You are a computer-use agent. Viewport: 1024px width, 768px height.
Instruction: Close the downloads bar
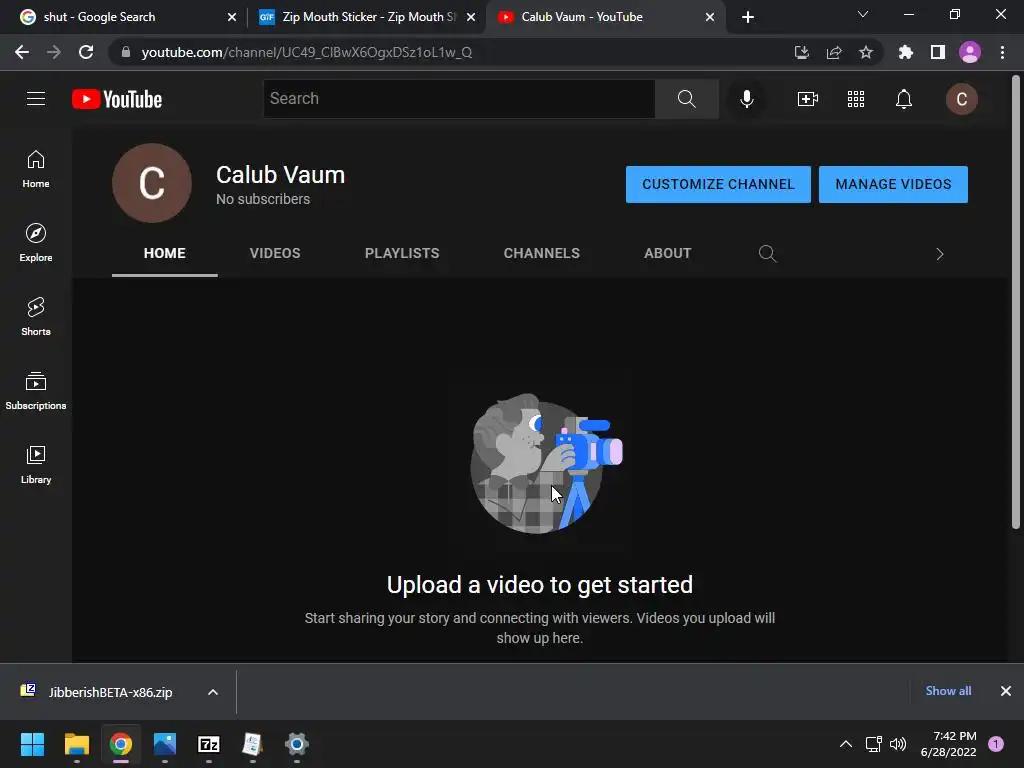click(1006, 691)
